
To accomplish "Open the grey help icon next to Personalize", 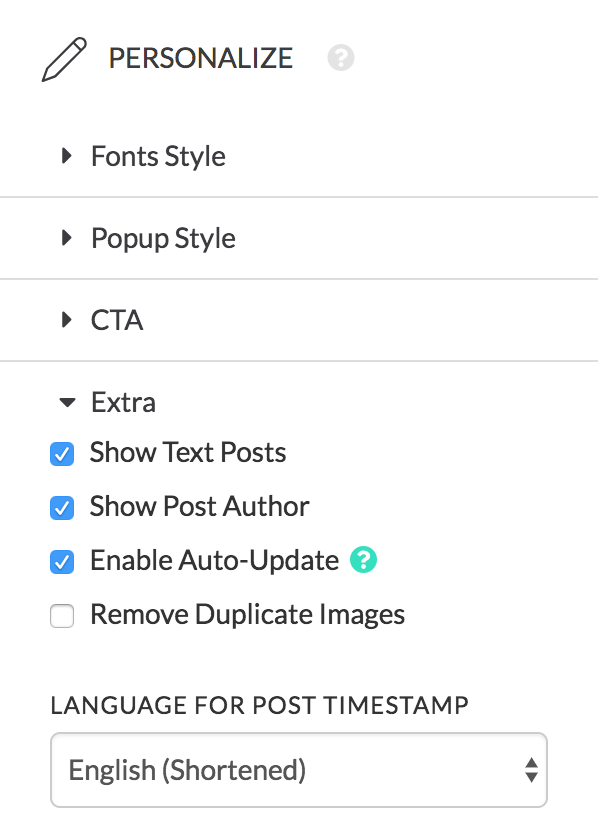I will [x=341, y=58].
